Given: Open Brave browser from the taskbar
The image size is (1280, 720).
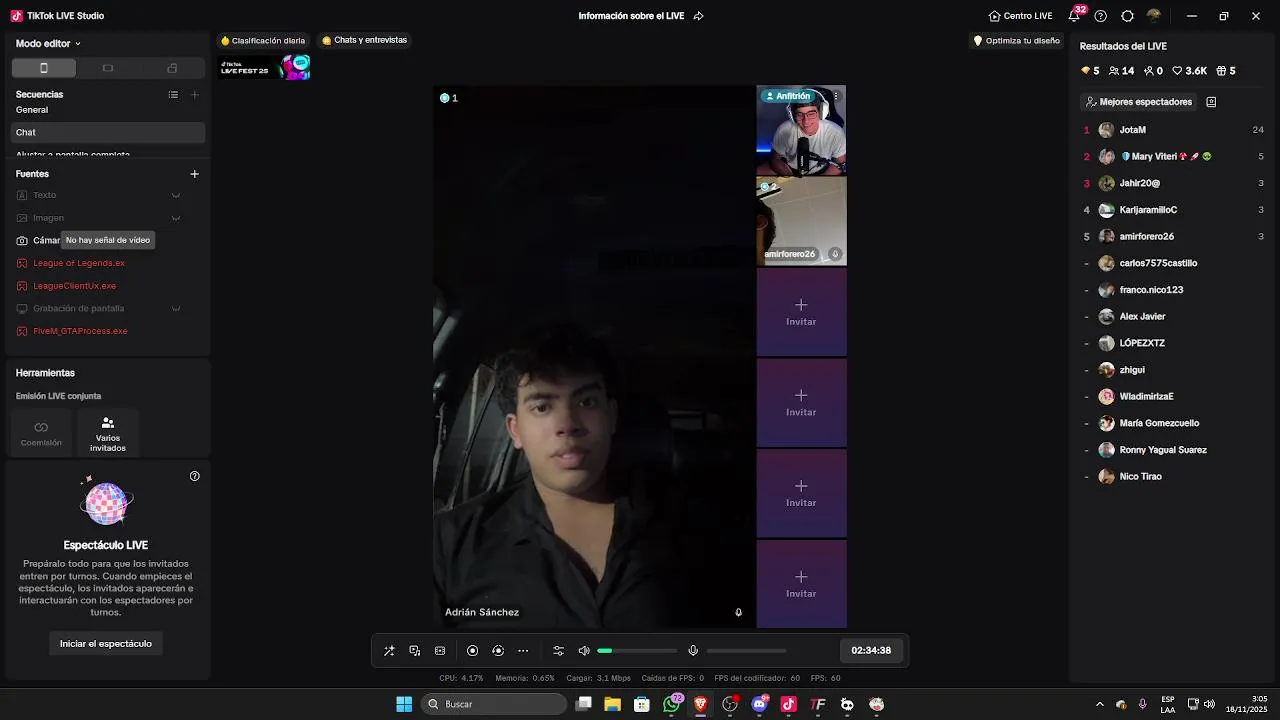Looking at the screenshot, I should tap(701, 704).
